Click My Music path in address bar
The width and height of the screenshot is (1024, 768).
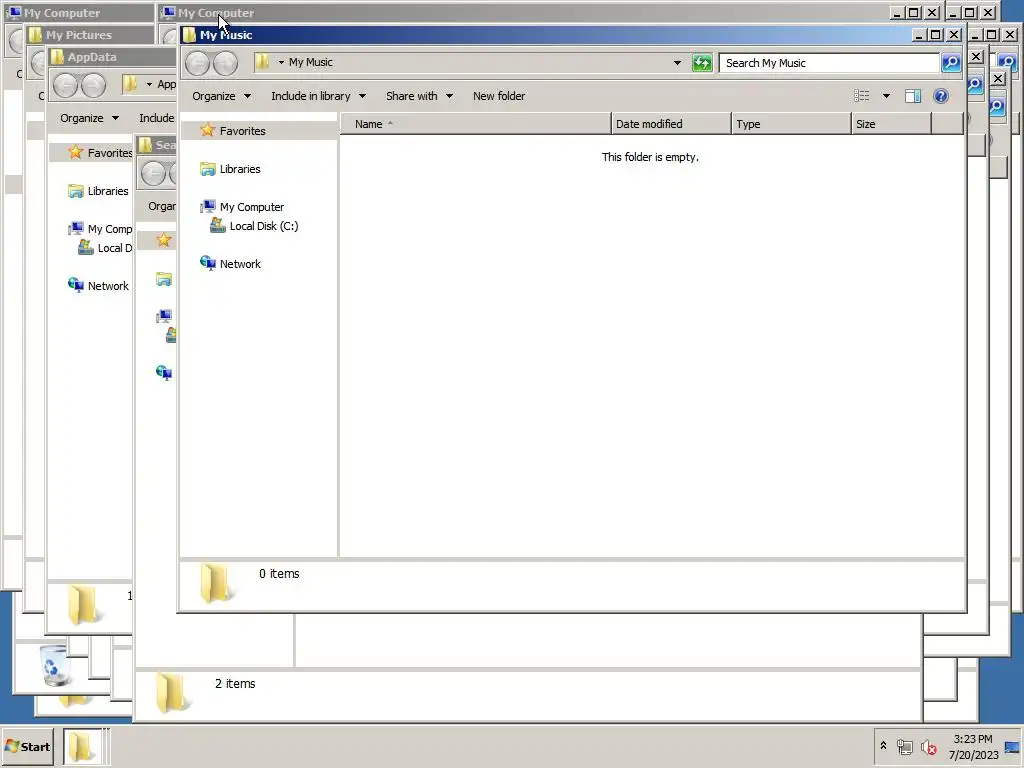pyautogui.click(x=311, y=62)
